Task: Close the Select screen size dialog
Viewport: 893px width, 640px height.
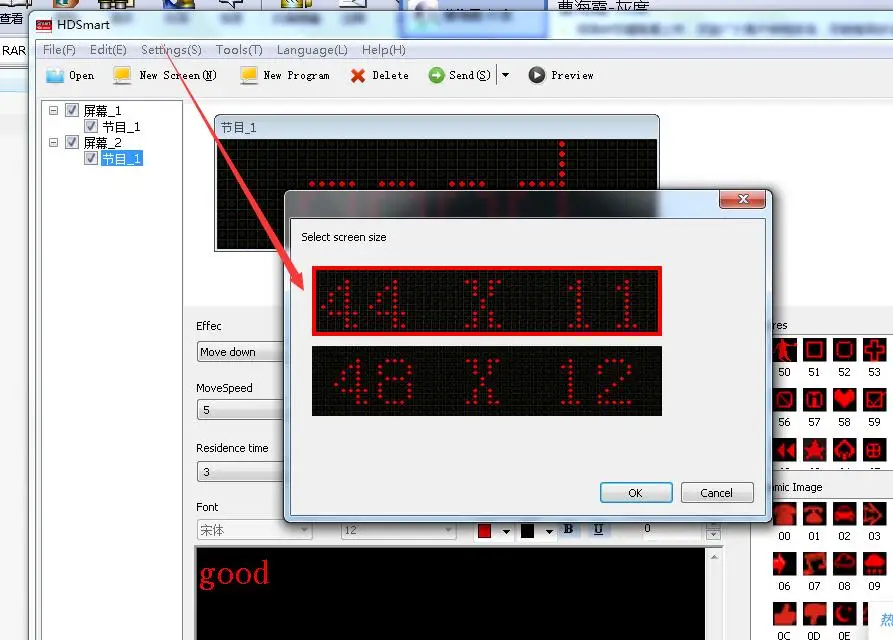Action: click(743, 199)
